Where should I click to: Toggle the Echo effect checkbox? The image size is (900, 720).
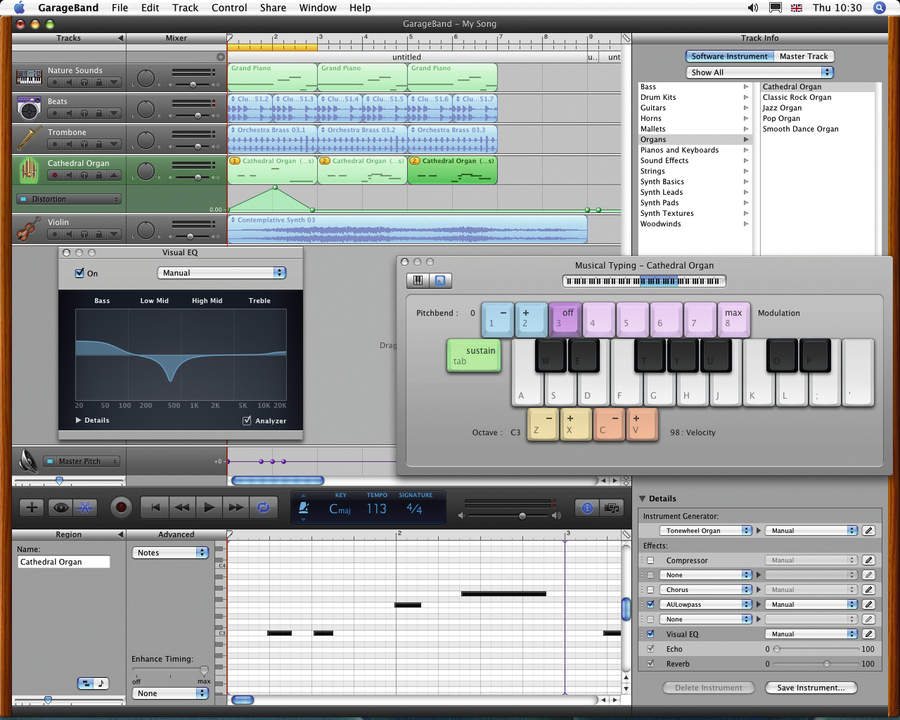tap(650, 649)
